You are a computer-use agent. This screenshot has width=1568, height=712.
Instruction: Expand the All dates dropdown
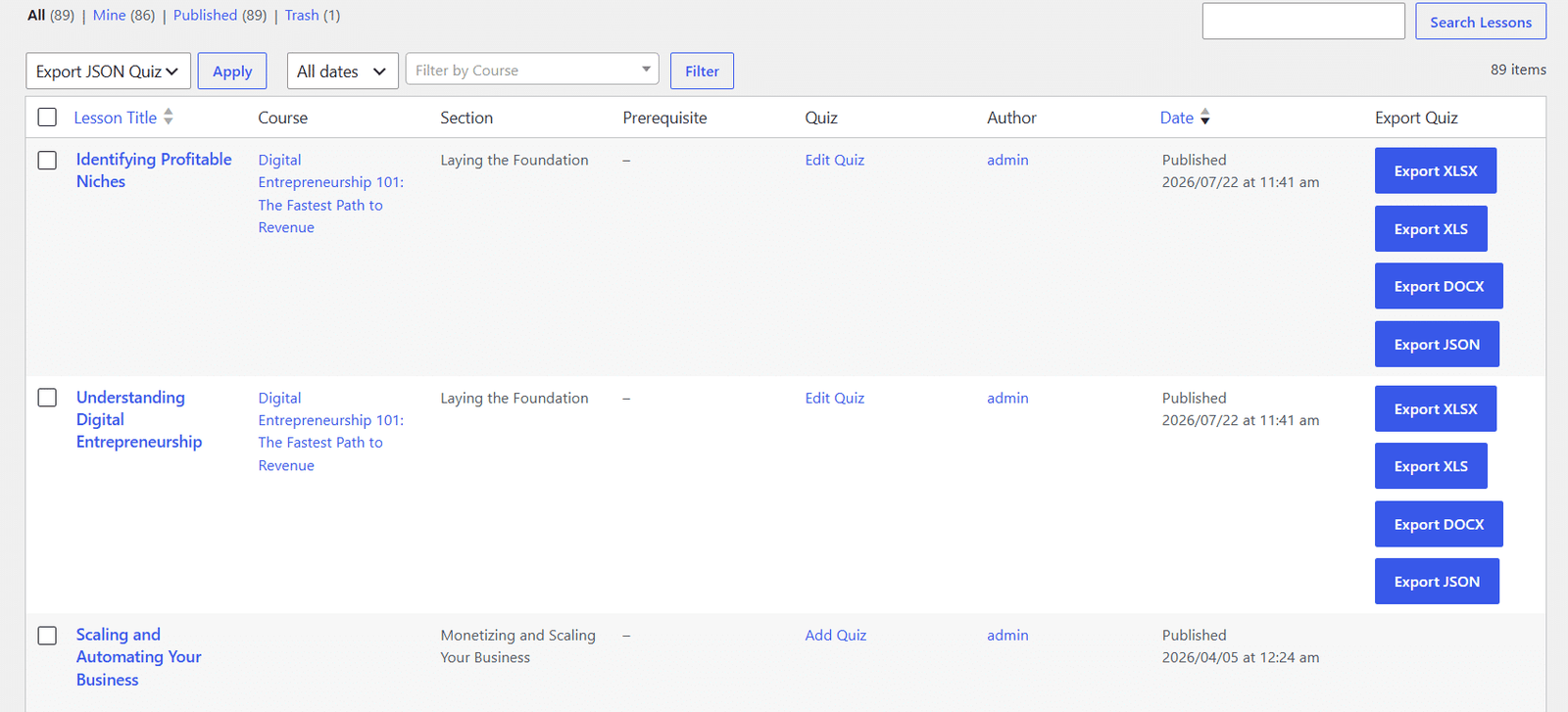pos(342,71)
